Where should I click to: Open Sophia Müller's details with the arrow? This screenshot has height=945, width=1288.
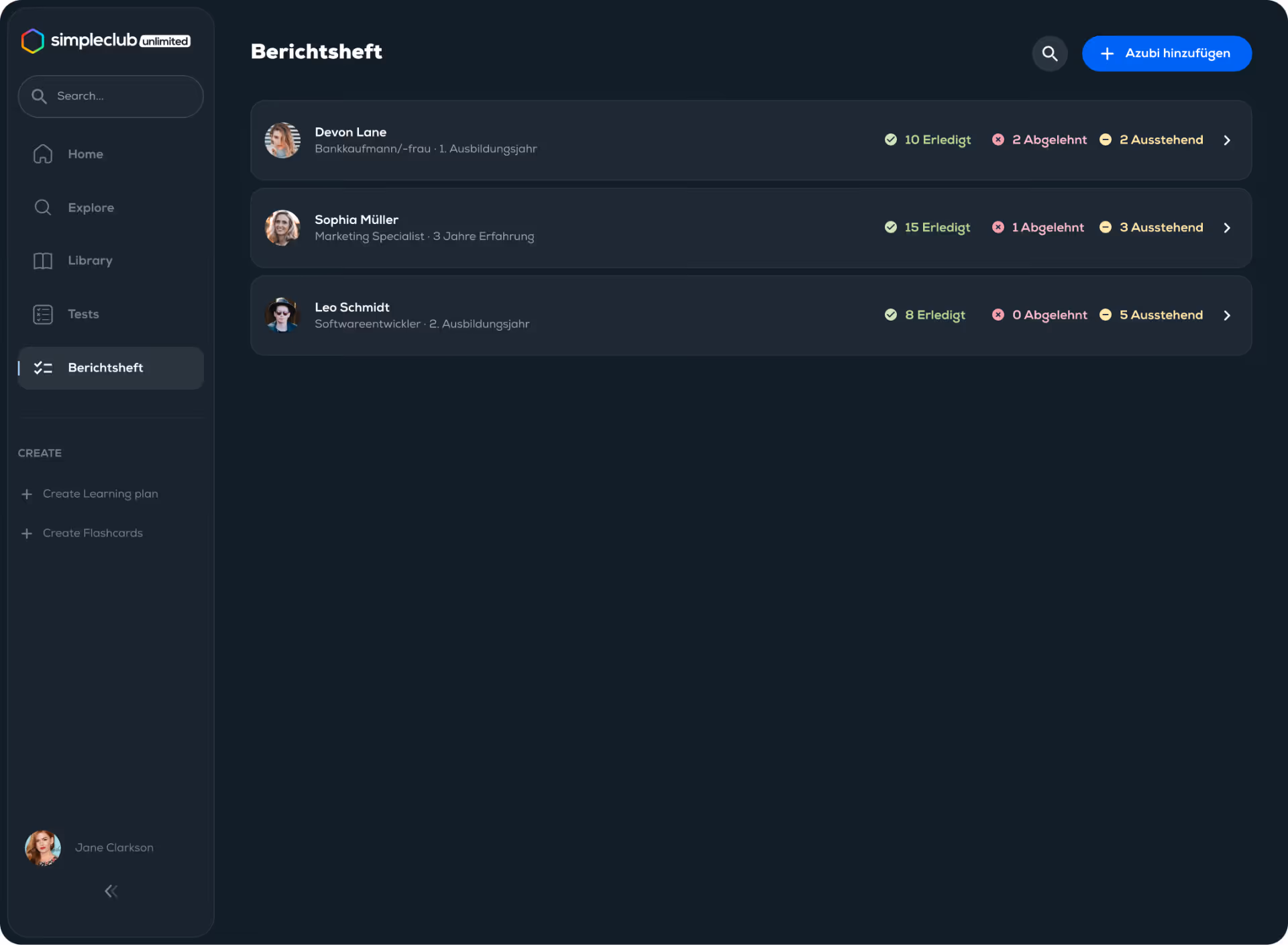click(x=1228, y=227)
